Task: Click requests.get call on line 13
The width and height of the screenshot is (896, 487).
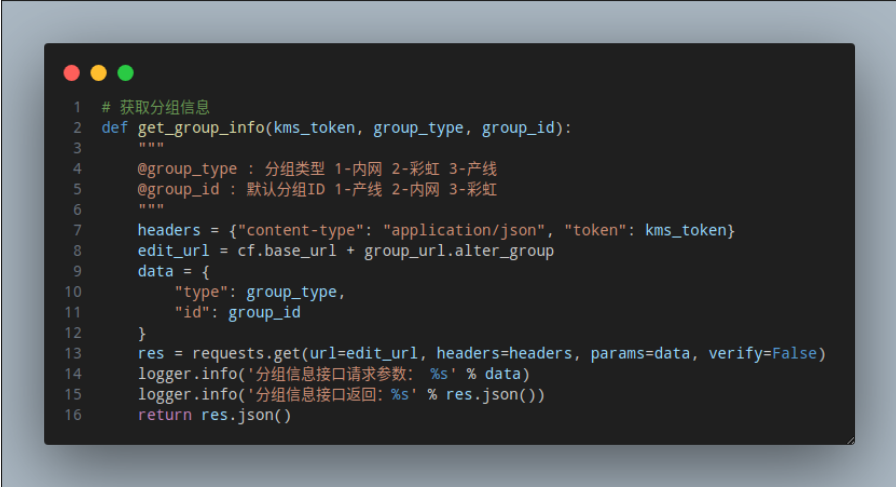Action: [246, 354]
